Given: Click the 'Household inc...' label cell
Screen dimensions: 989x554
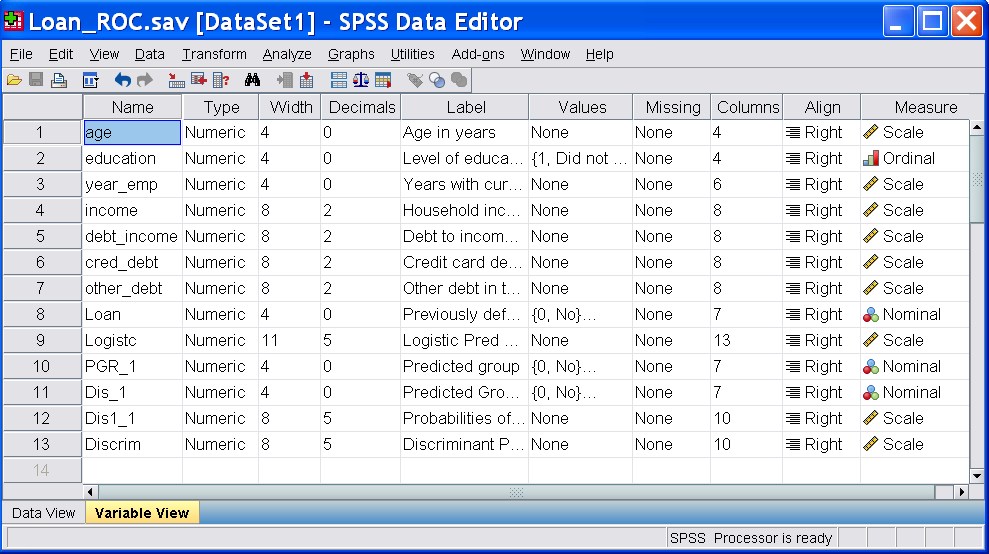Looking at the screenshot, I should click(465, 210).
